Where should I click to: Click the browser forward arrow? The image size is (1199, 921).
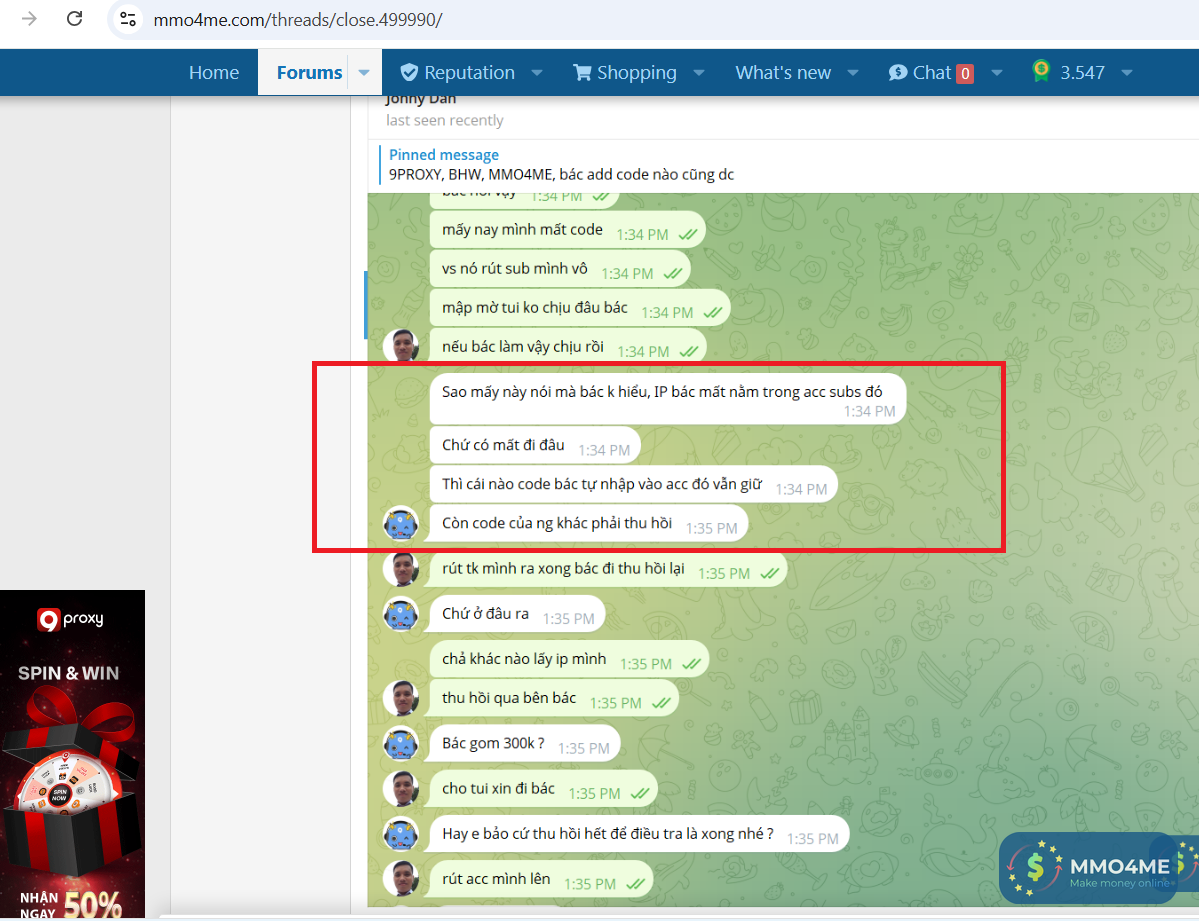pos(29,18)
